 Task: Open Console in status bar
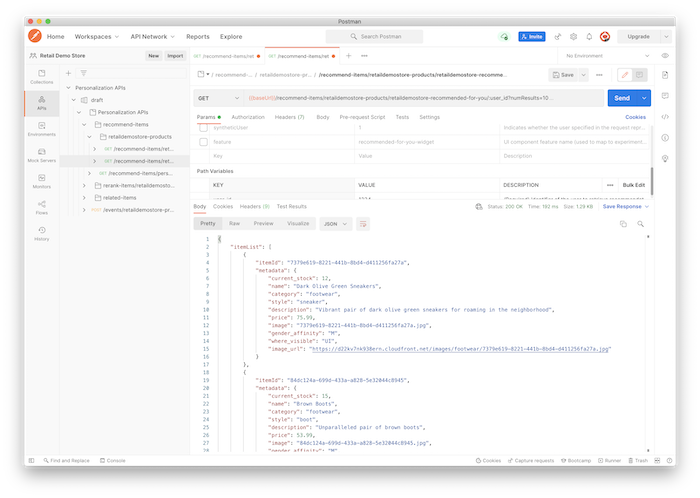tap(113, 461)
